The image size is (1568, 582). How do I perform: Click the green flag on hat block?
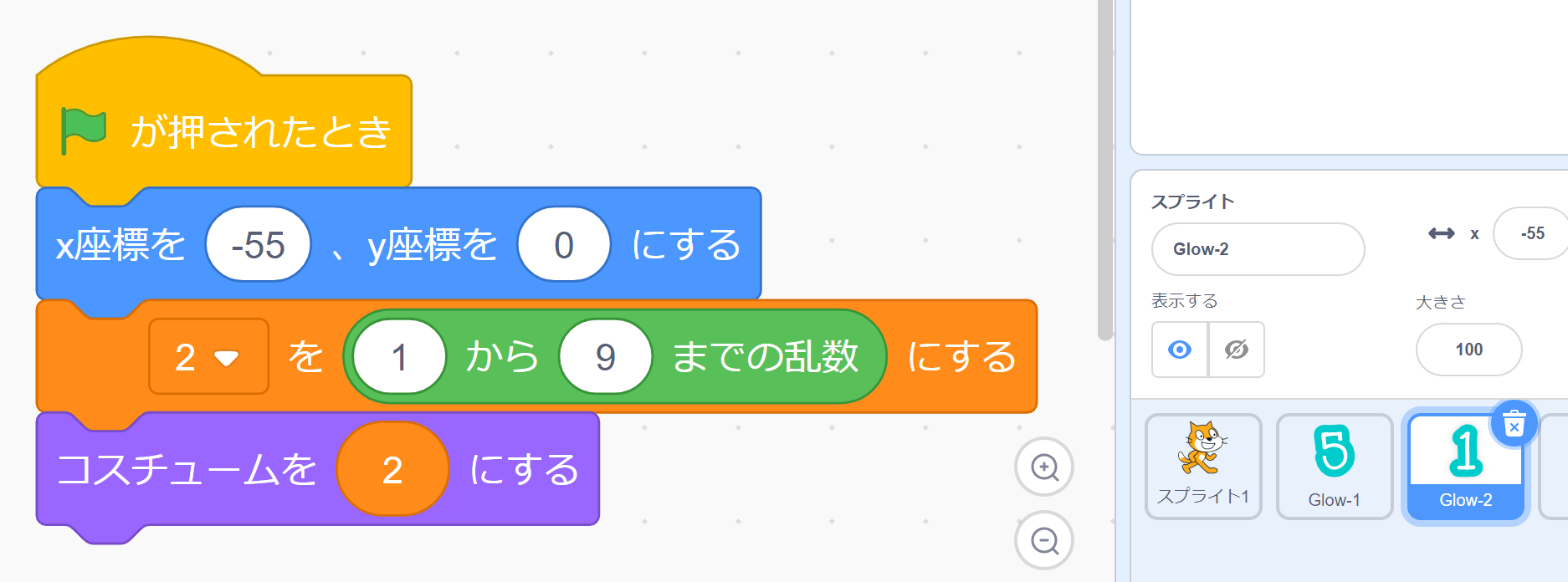[x=84, y=131]
